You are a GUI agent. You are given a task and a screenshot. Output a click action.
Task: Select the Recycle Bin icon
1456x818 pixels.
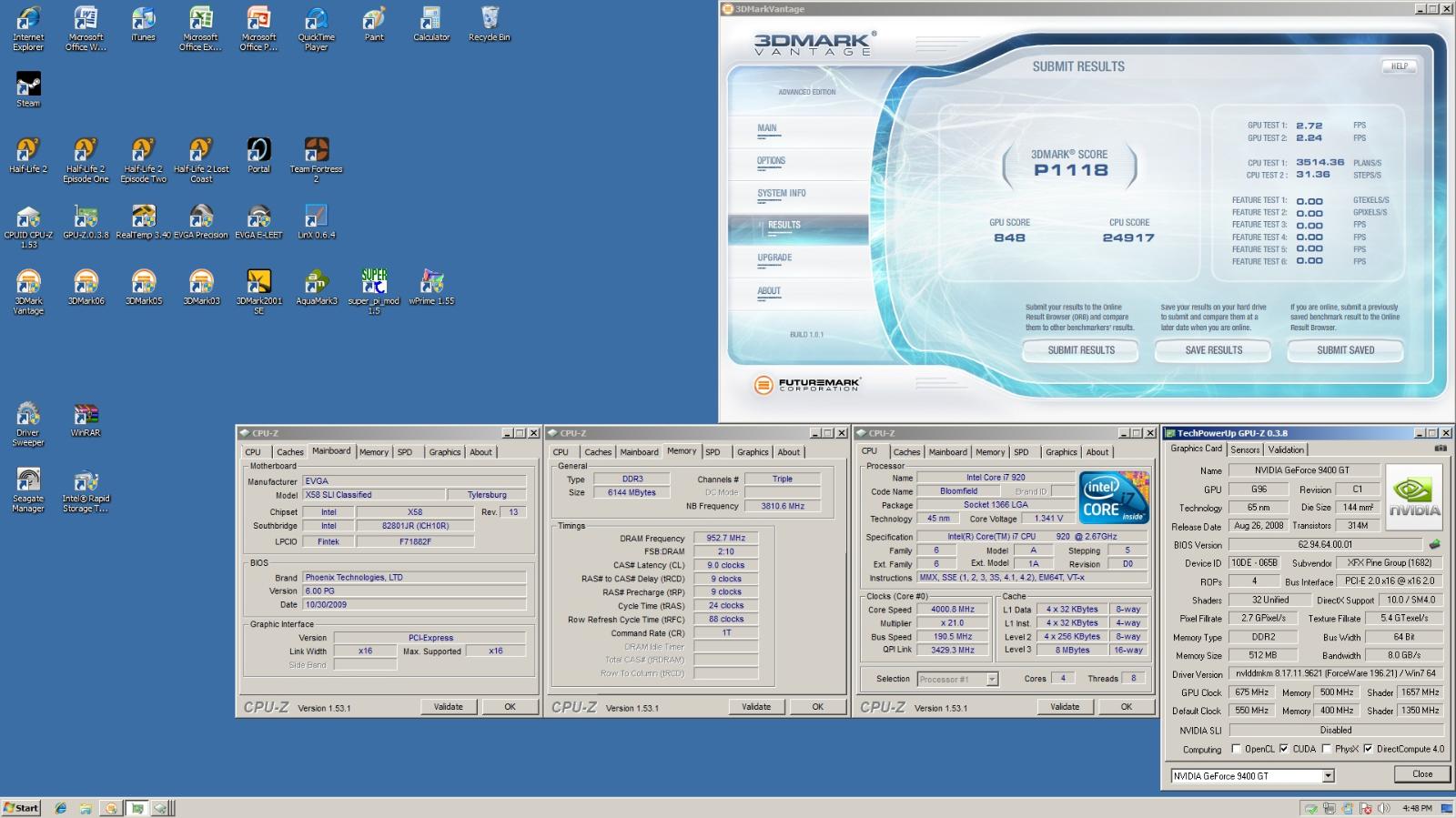(x=490, y=24)
